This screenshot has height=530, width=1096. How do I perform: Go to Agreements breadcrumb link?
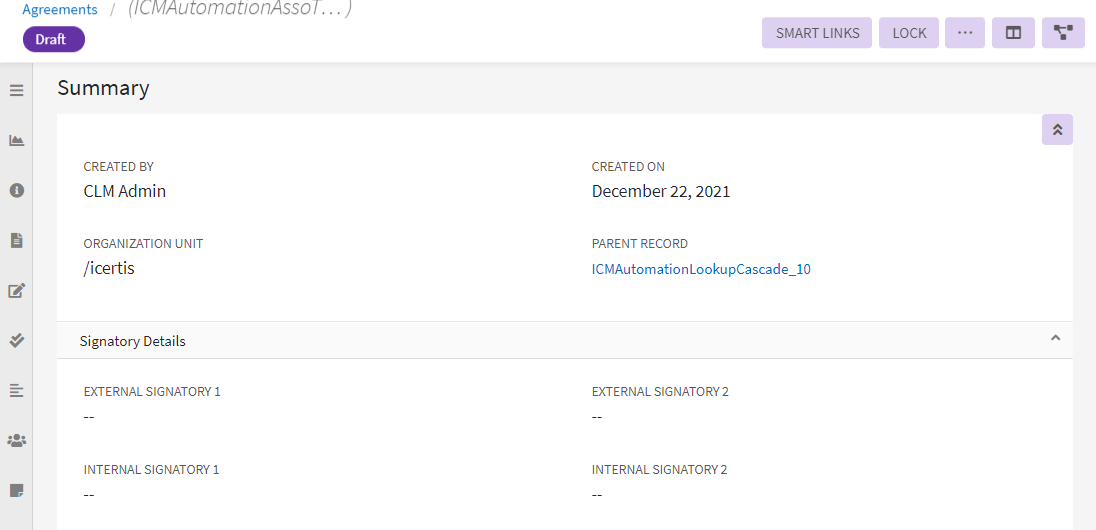(60, 10)
